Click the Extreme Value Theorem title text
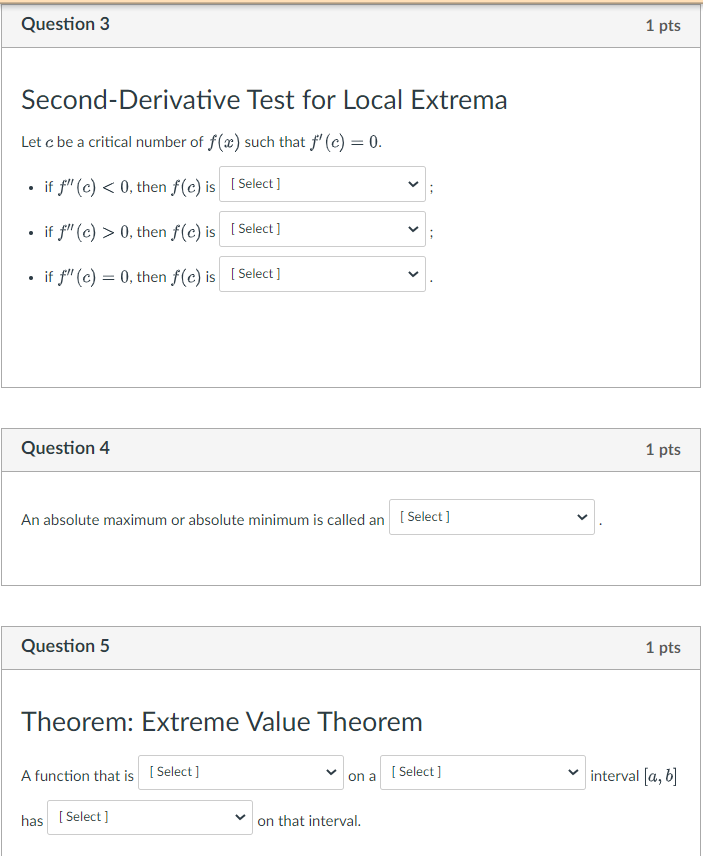Viewport: 703px width, 856px height. coord(220,721)
